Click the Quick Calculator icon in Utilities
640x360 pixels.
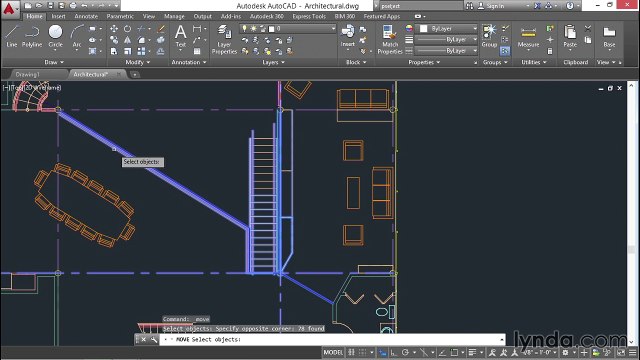550,51
